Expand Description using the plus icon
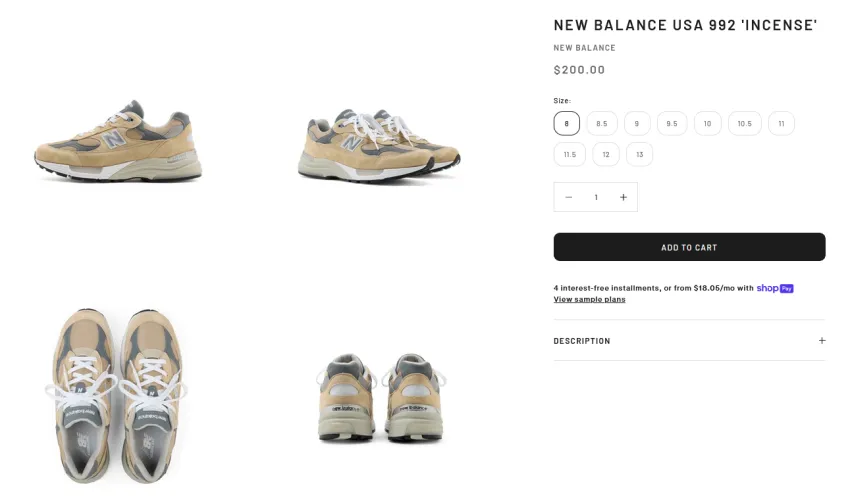 tap(822, 341)
